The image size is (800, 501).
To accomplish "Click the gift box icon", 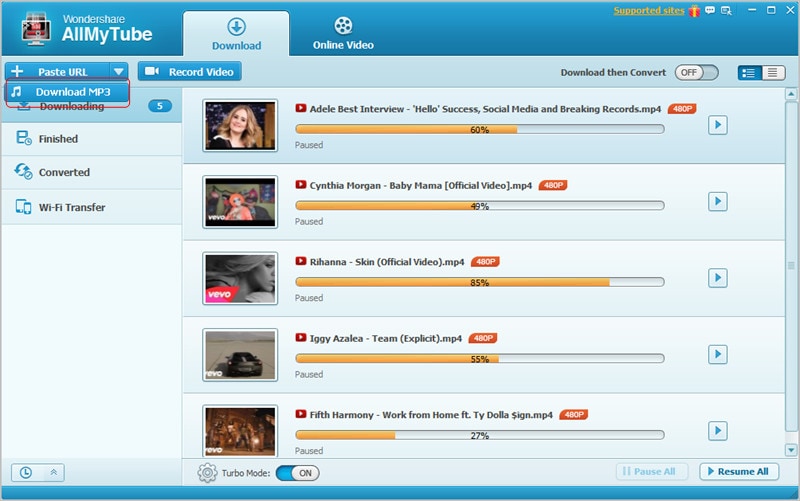I will (x=694, y=11).
